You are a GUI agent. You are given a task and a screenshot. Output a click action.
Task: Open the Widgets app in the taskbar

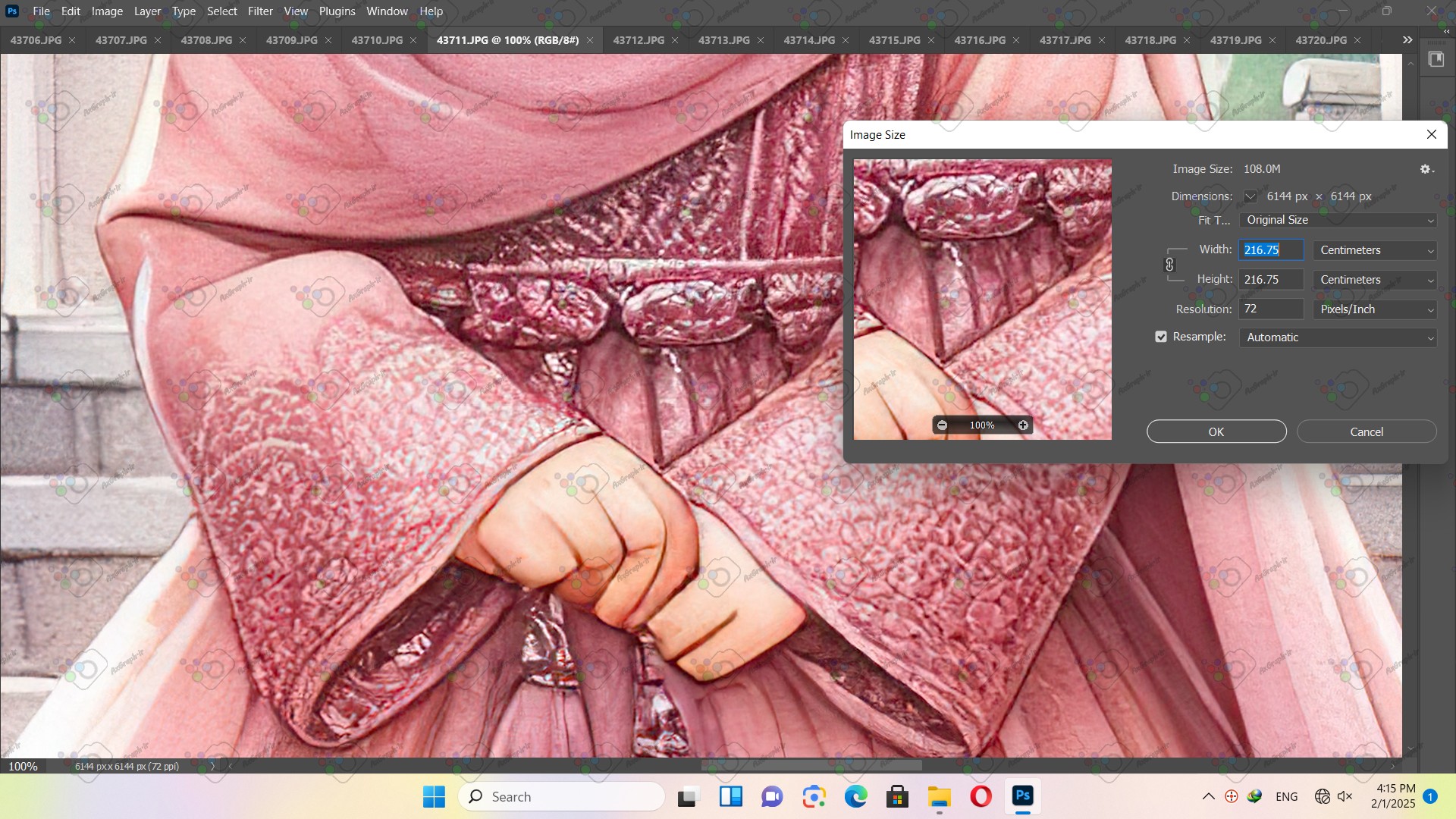pyautogui.click(x=731, y=796)
